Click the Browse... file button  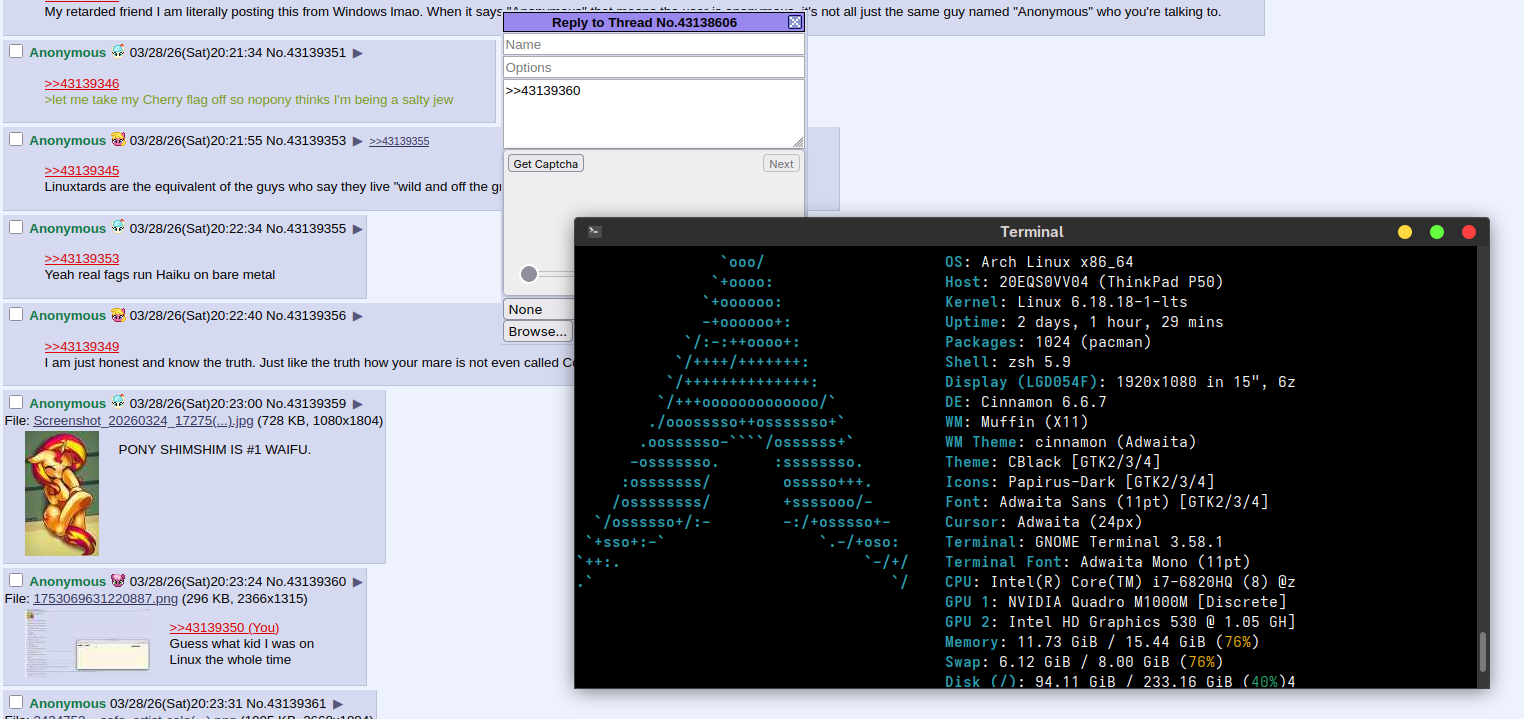[x=538, y=332]
